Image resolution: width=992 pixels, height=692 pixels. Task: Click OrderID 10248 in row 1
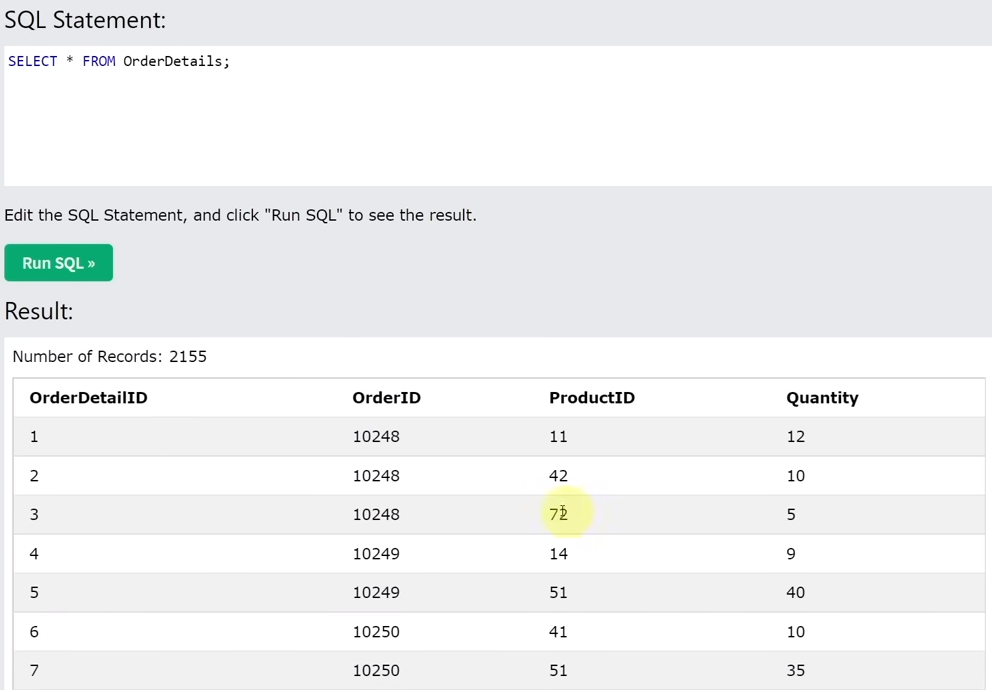pyautogui.click(x=376, y=436)
